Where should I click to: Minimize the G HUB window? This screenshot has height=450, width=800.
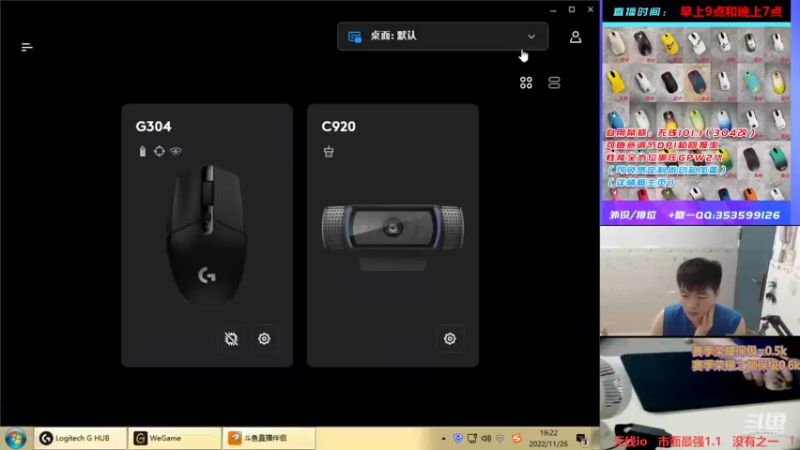553,10
